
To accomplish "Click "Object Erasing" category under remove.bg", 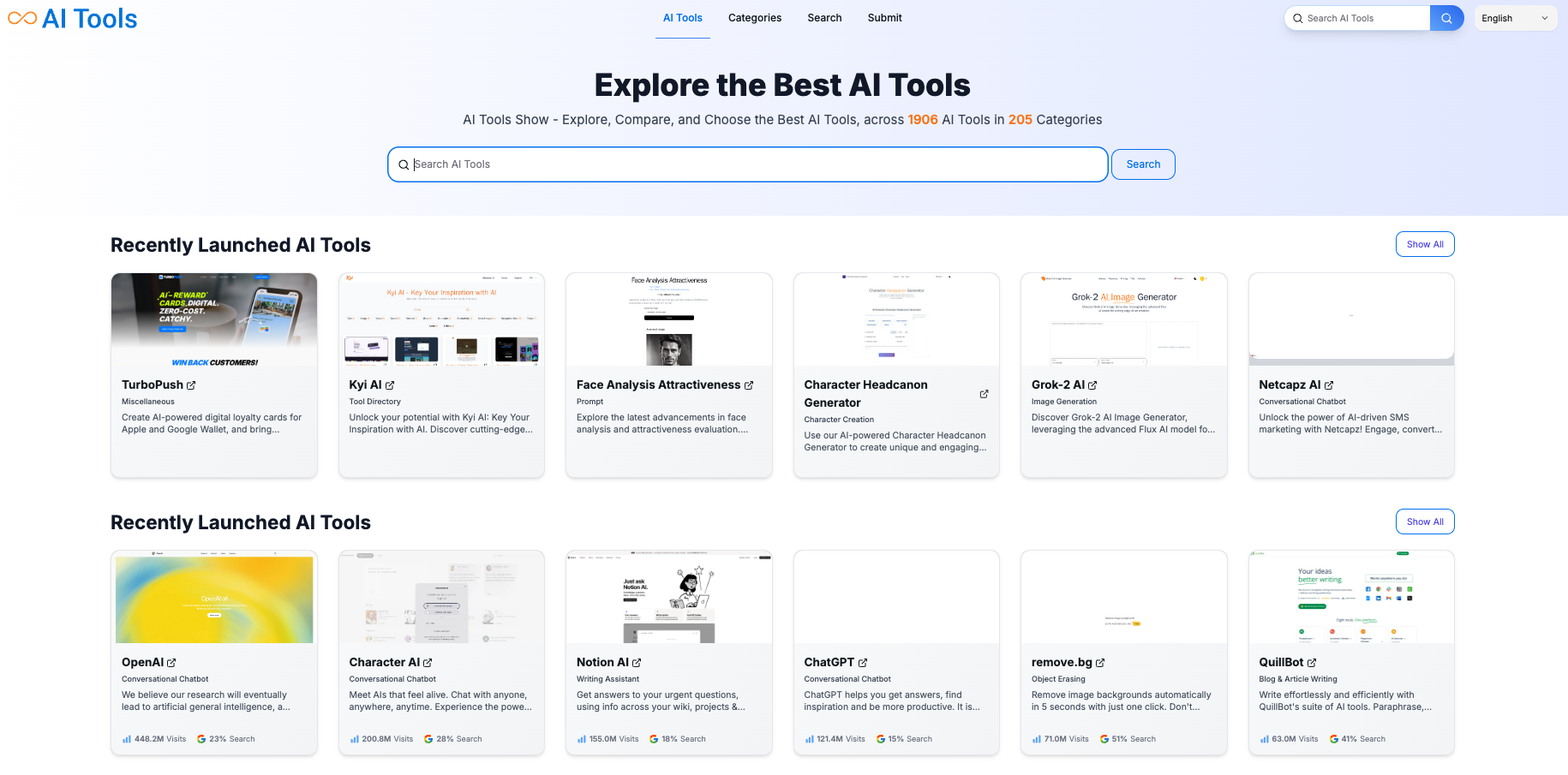I will tap(1058, 679).
